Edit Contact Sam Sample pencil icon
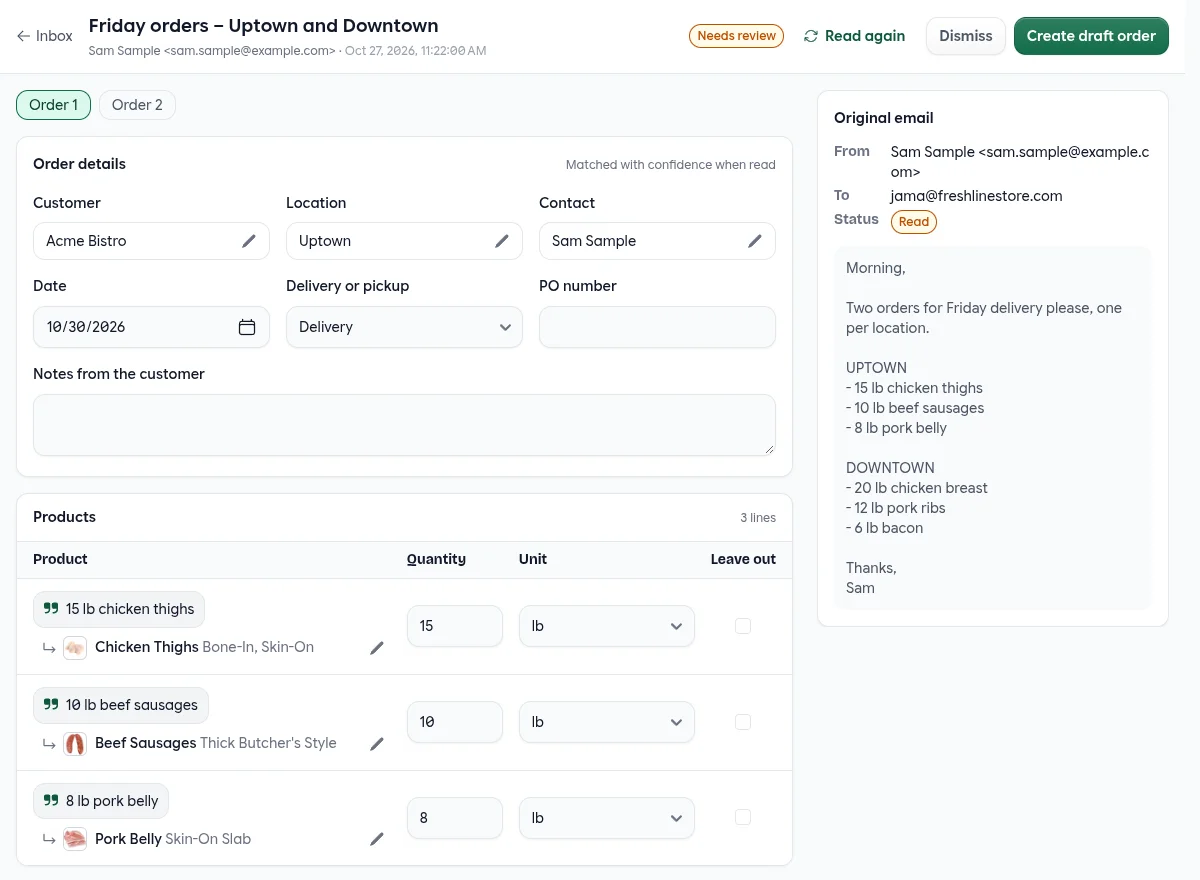1200x880 pixels. (x=755, y=241)
